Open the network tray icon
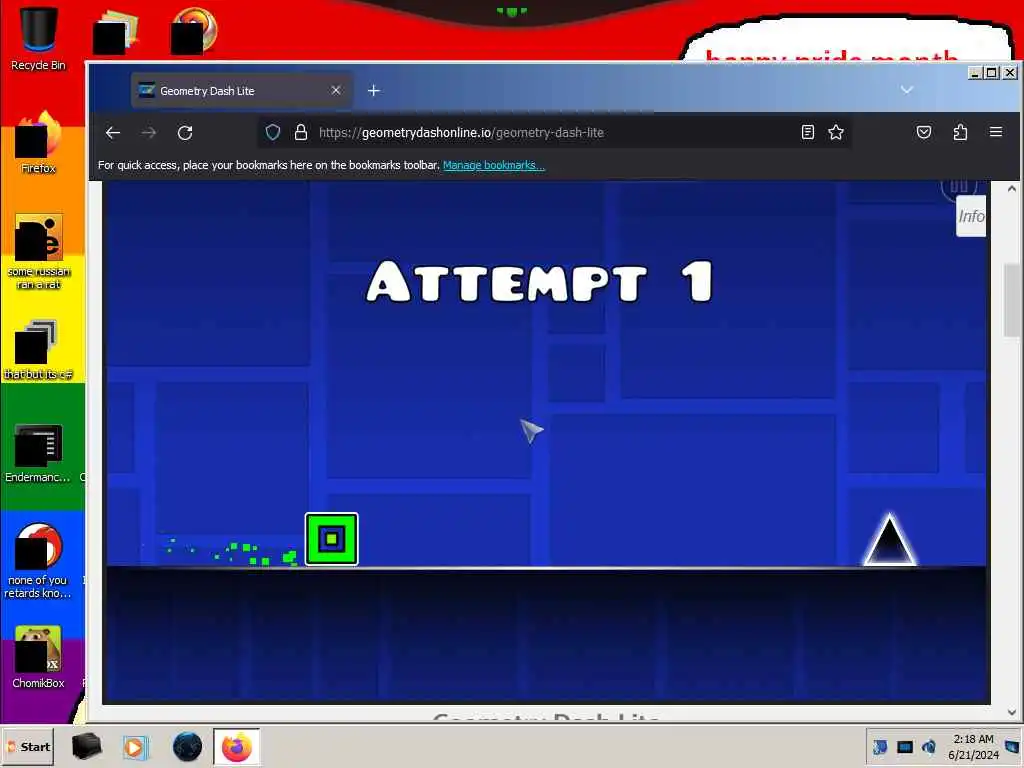 point(904,746)
